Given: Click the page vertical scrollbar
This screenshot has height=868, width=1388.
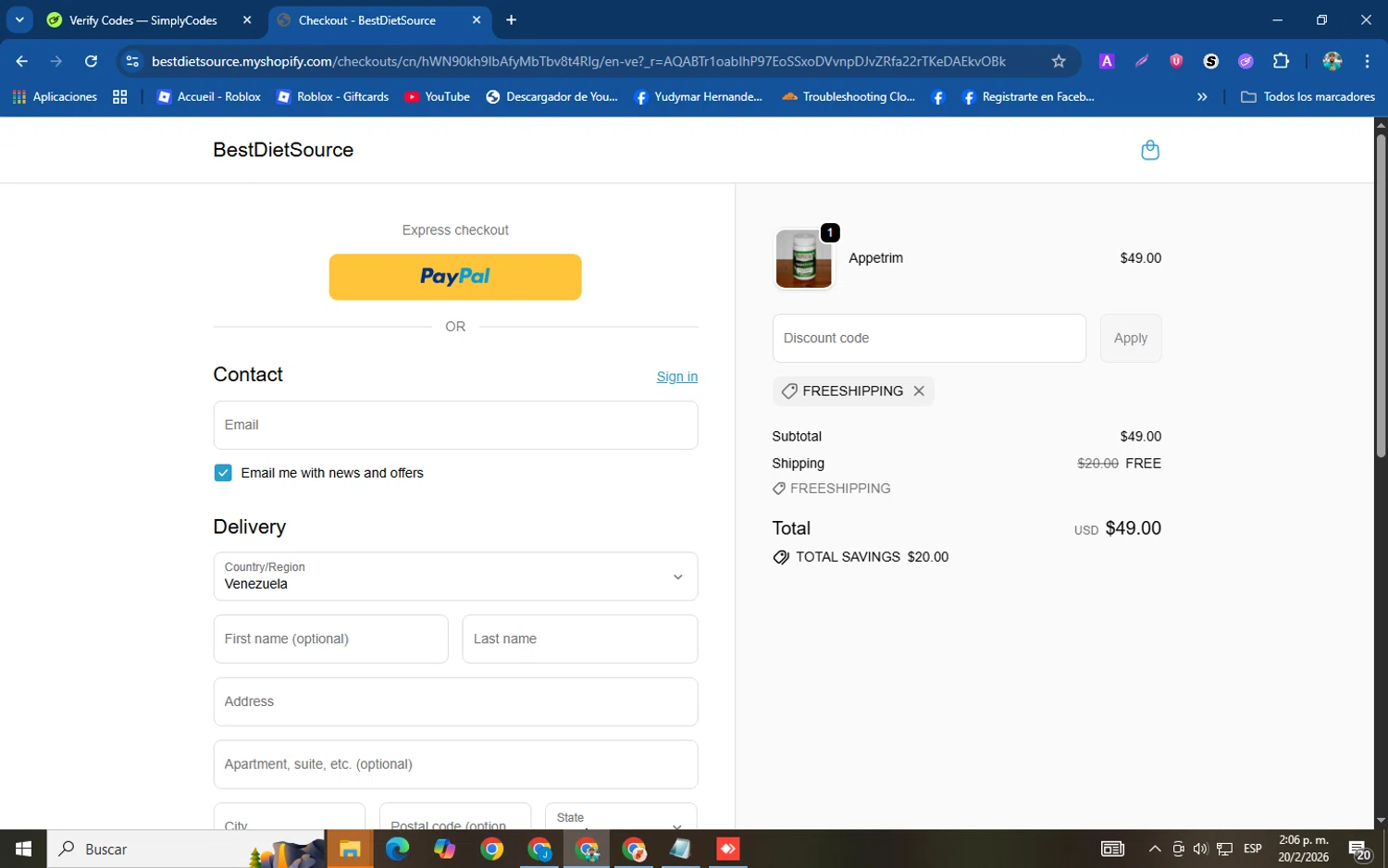Looking at the screenshot, I should point(1381,296).
